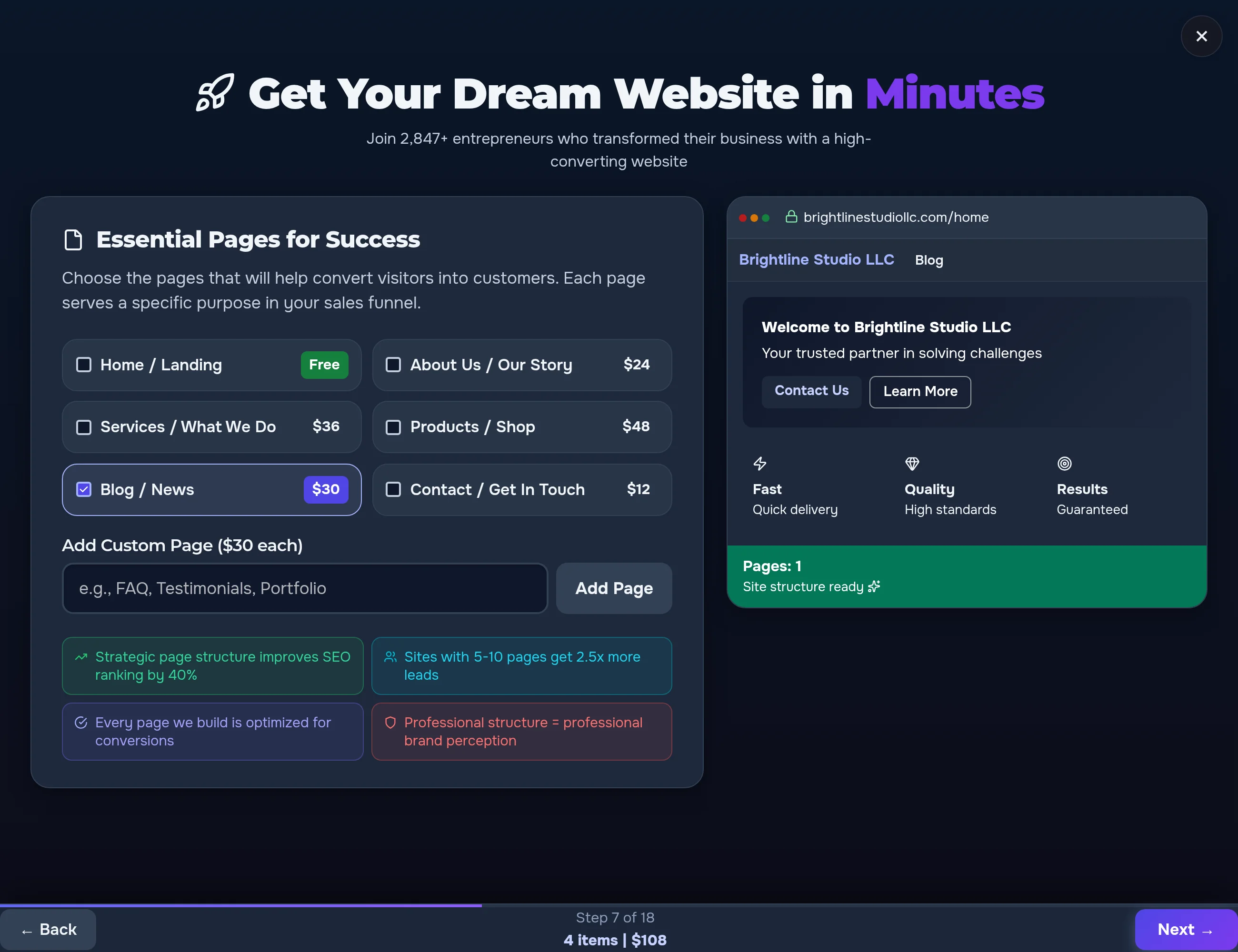Click the Welcome to Brightline Studio LLC heading
1238x952 pixels.
tap(886, 327)
